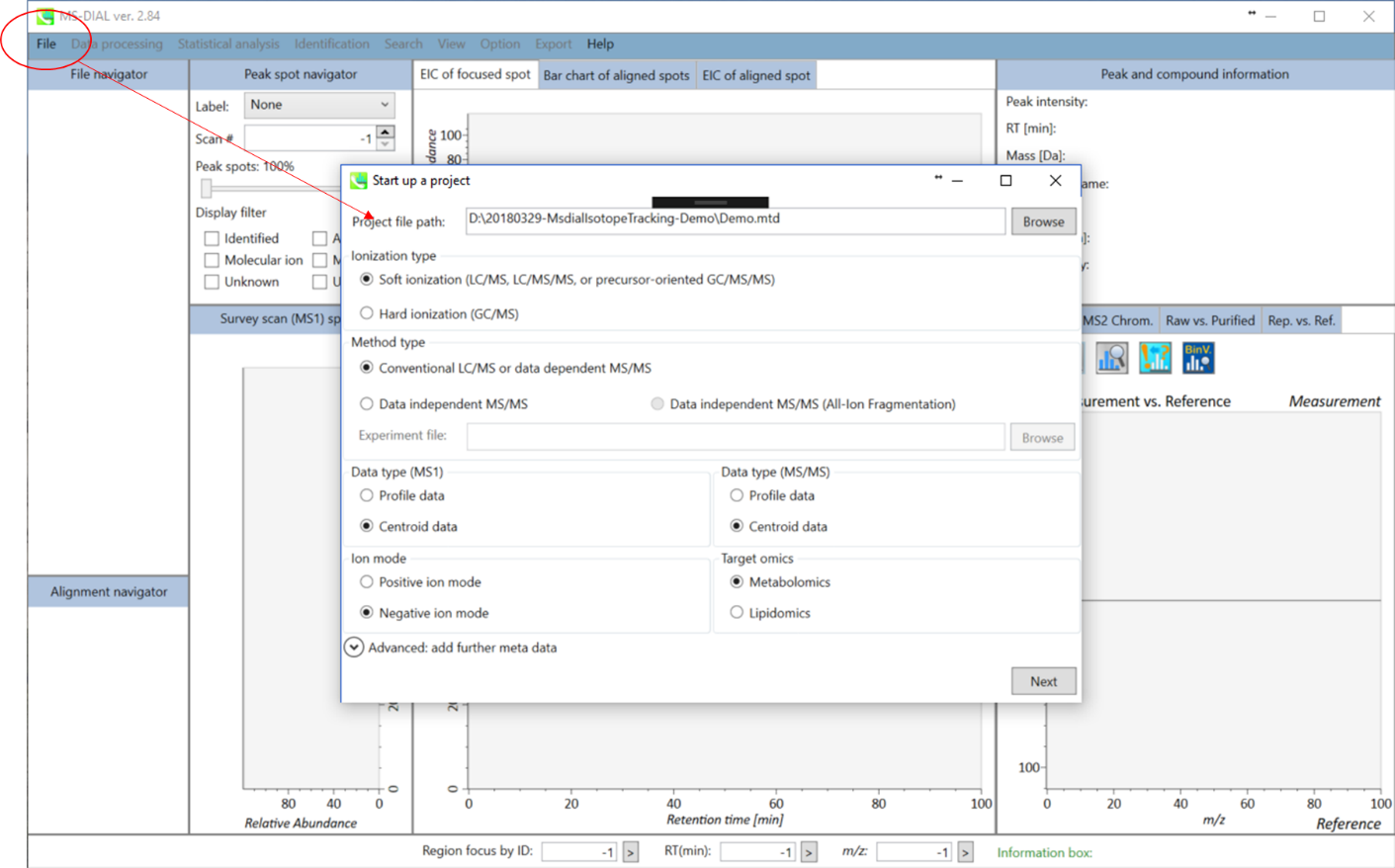Choose Positive ion mode
The image size is (1395, 868).
367,582
